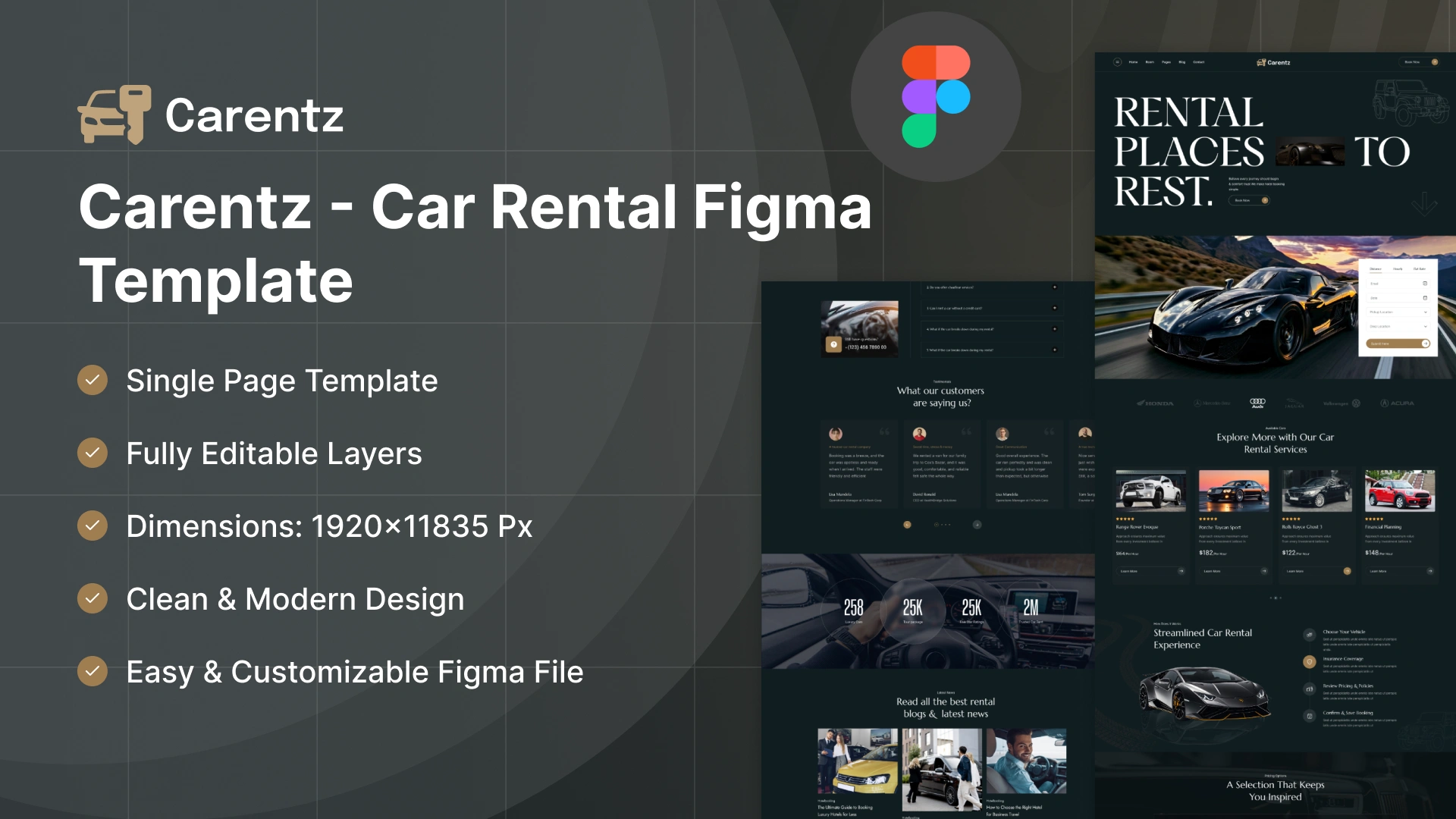The height and width of the screenshot is (819, 1456).
Task: Click the gold Submit Here button
Action: coord(1398,344)
